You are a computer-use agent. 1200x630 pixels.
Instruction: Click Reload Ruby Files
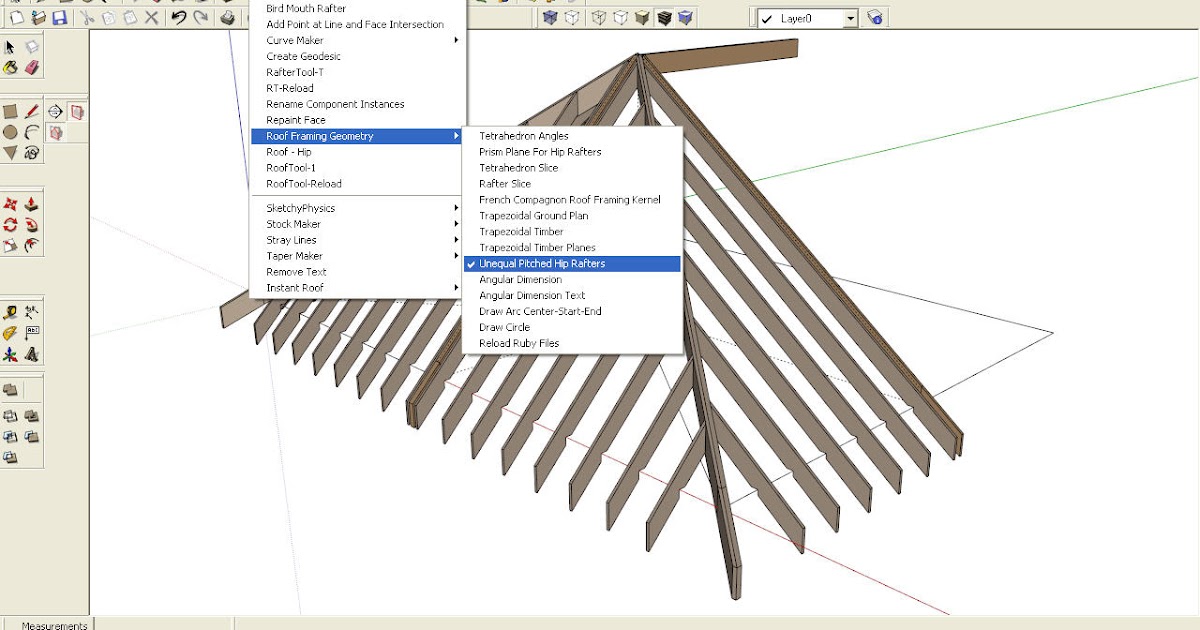[519, 344]
